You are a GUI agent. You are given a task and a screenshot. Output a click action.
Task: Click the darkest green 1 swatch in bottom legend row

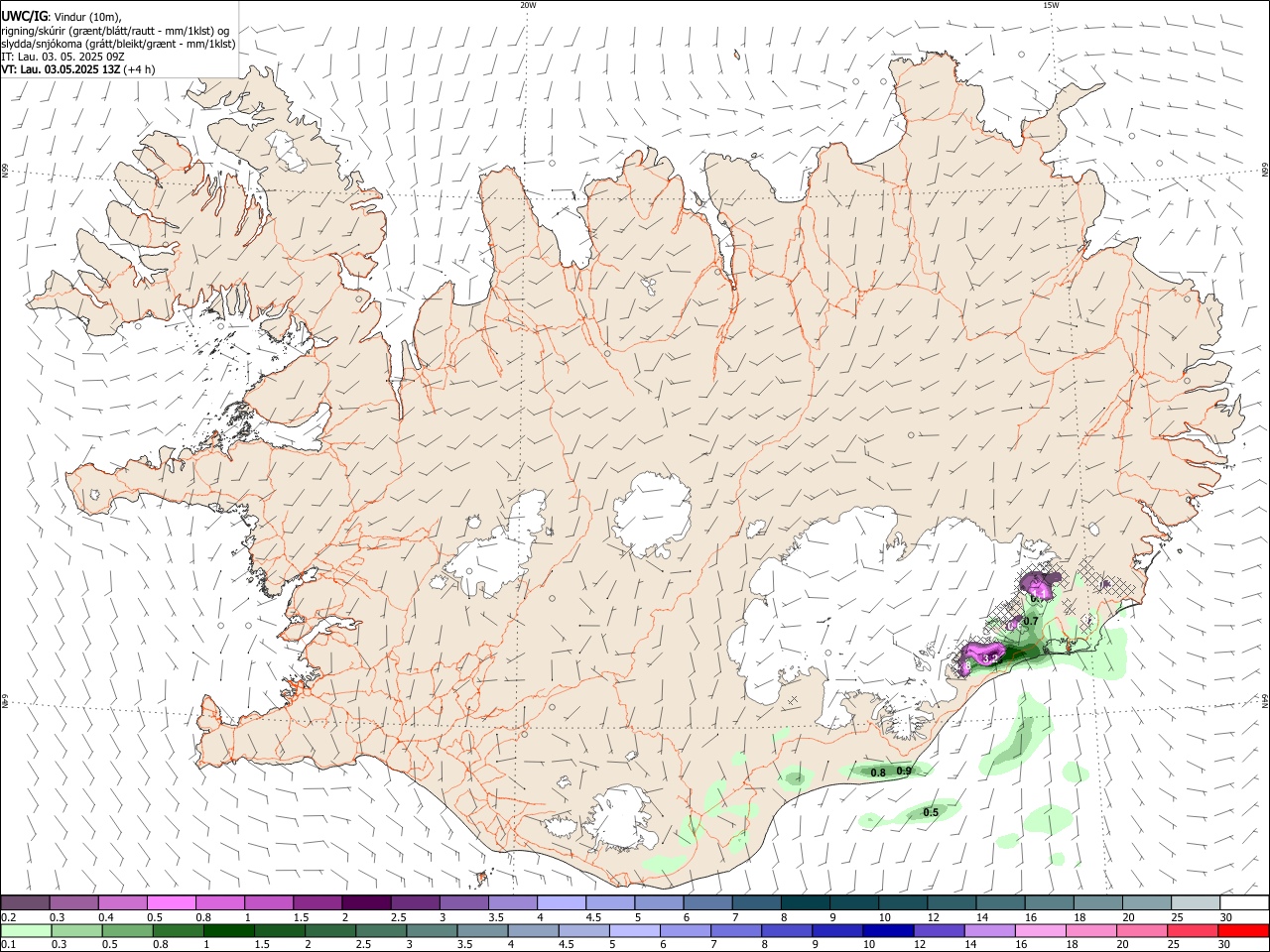click(x=228, y=930)
